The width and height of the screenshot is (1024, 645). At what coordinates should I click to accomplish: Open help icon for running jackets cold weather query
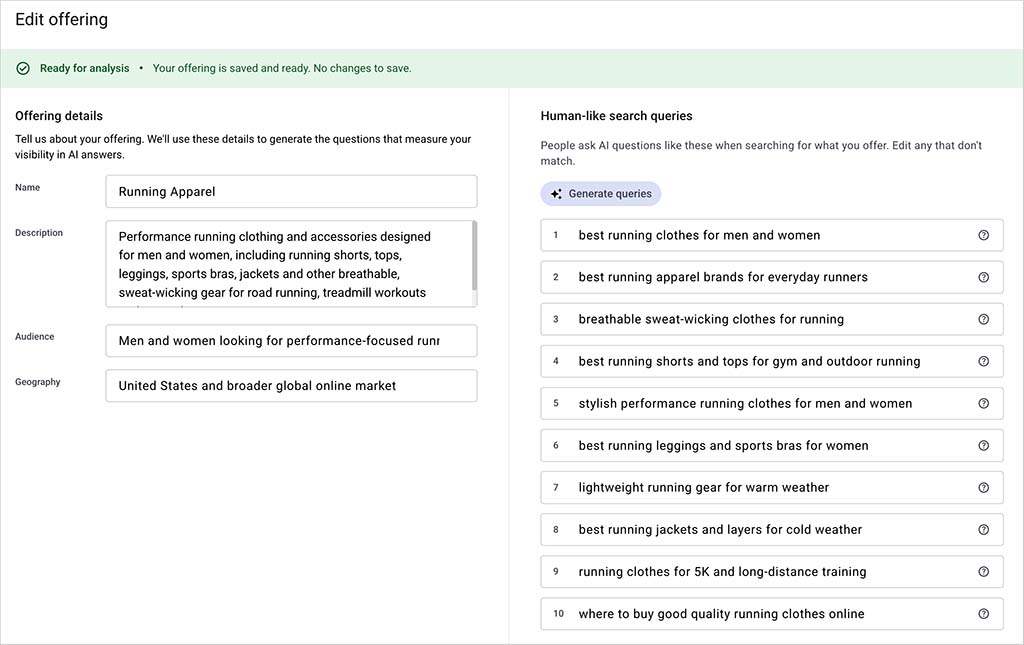click(984, 529)
